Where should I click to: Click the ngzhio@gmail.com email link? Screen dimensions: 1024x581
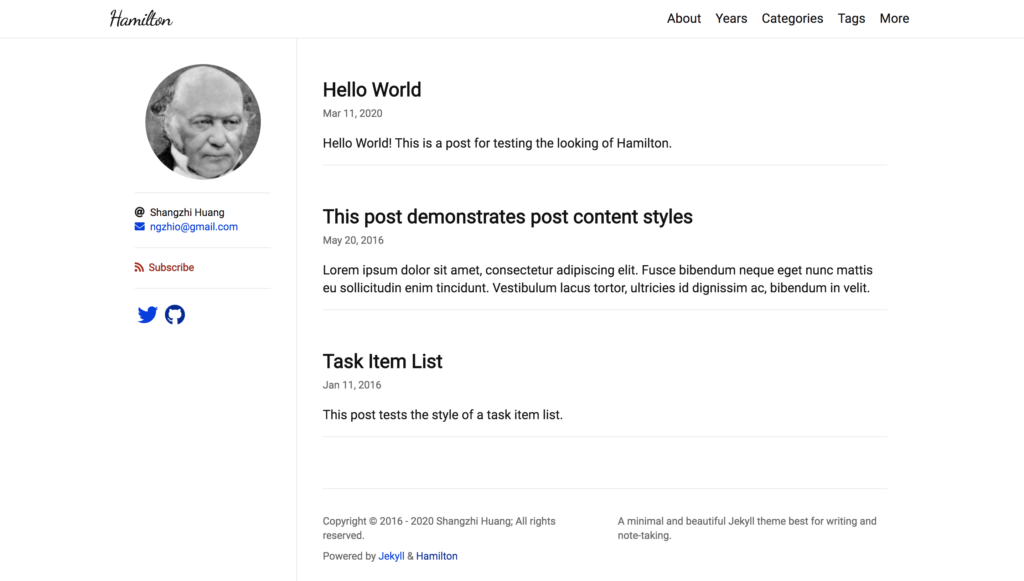[x=194, y=227]
